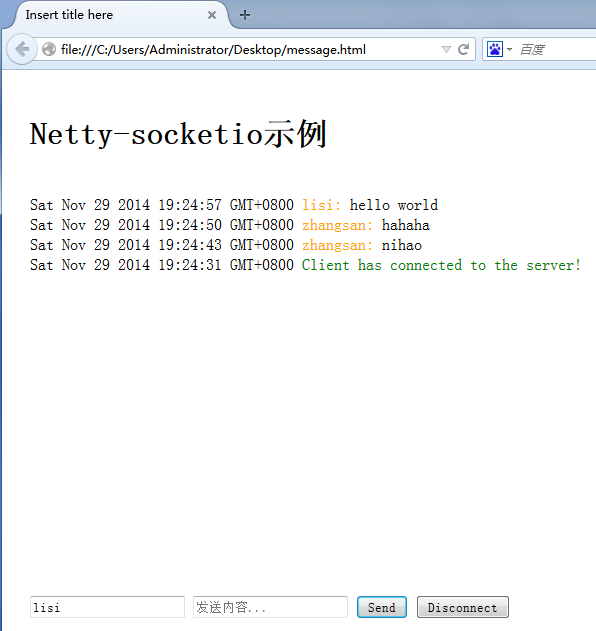Click the 'lisi:' sender name in chat log
This screenshot has height=631, width=596.
(x=322, y=205)
